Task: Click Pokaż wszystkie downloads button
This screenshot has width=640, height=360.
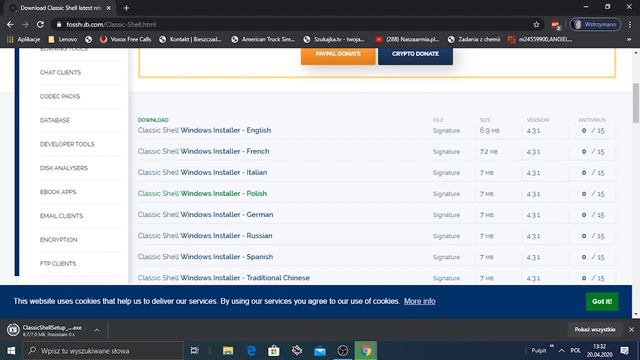Action: pos(595,330)
